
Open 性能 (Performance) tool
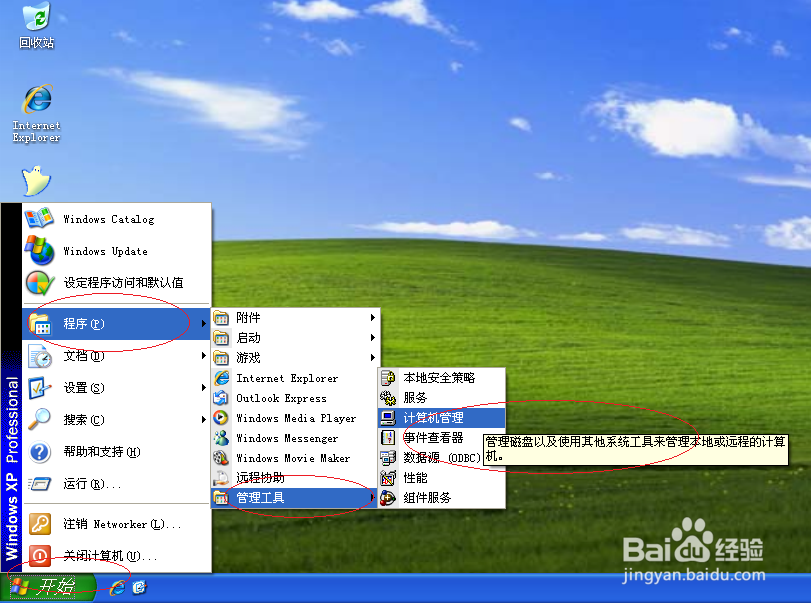click(x=419, y=477)
